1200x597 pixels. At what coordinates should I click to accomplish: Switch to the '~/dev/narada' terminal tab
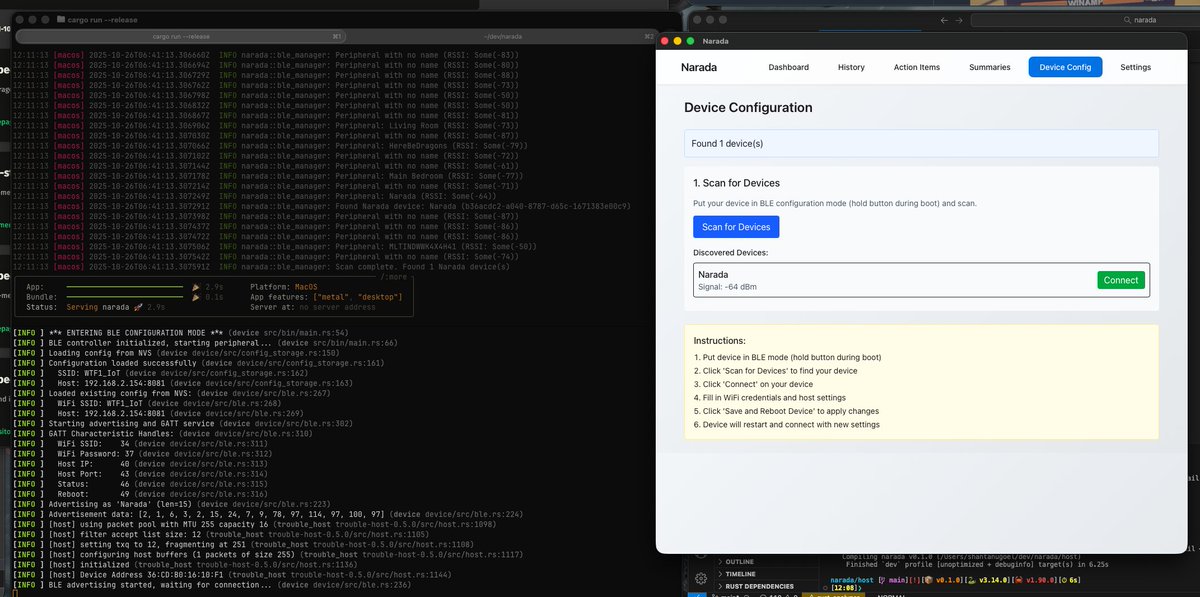[x=502, y=35]
